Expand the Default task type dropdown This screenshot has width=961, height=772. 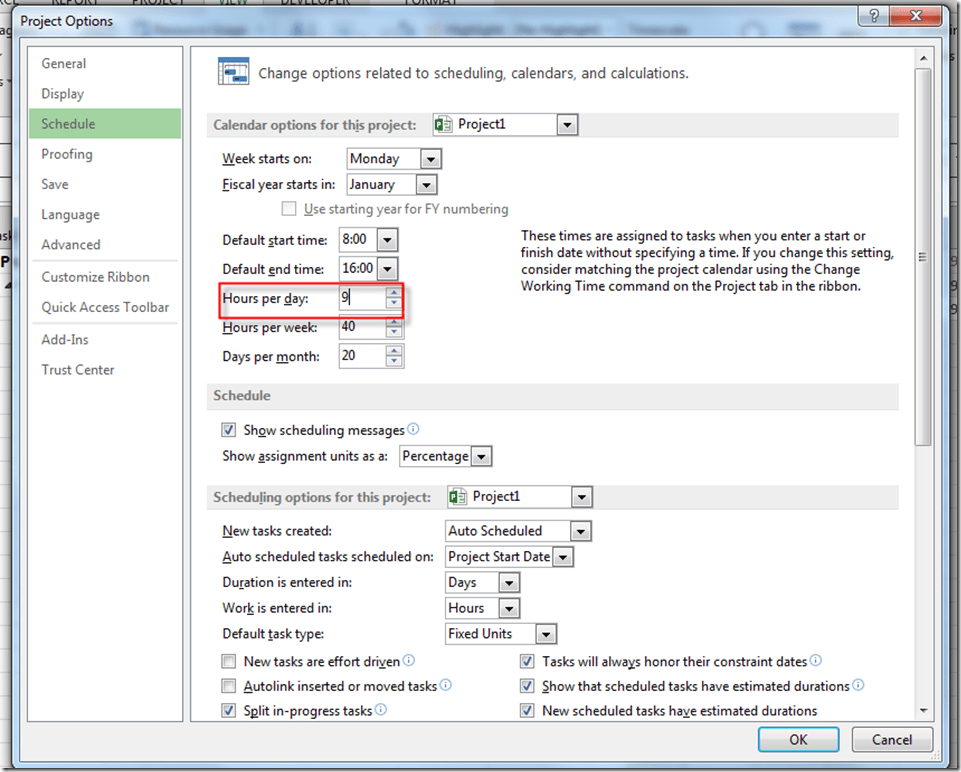545,634
